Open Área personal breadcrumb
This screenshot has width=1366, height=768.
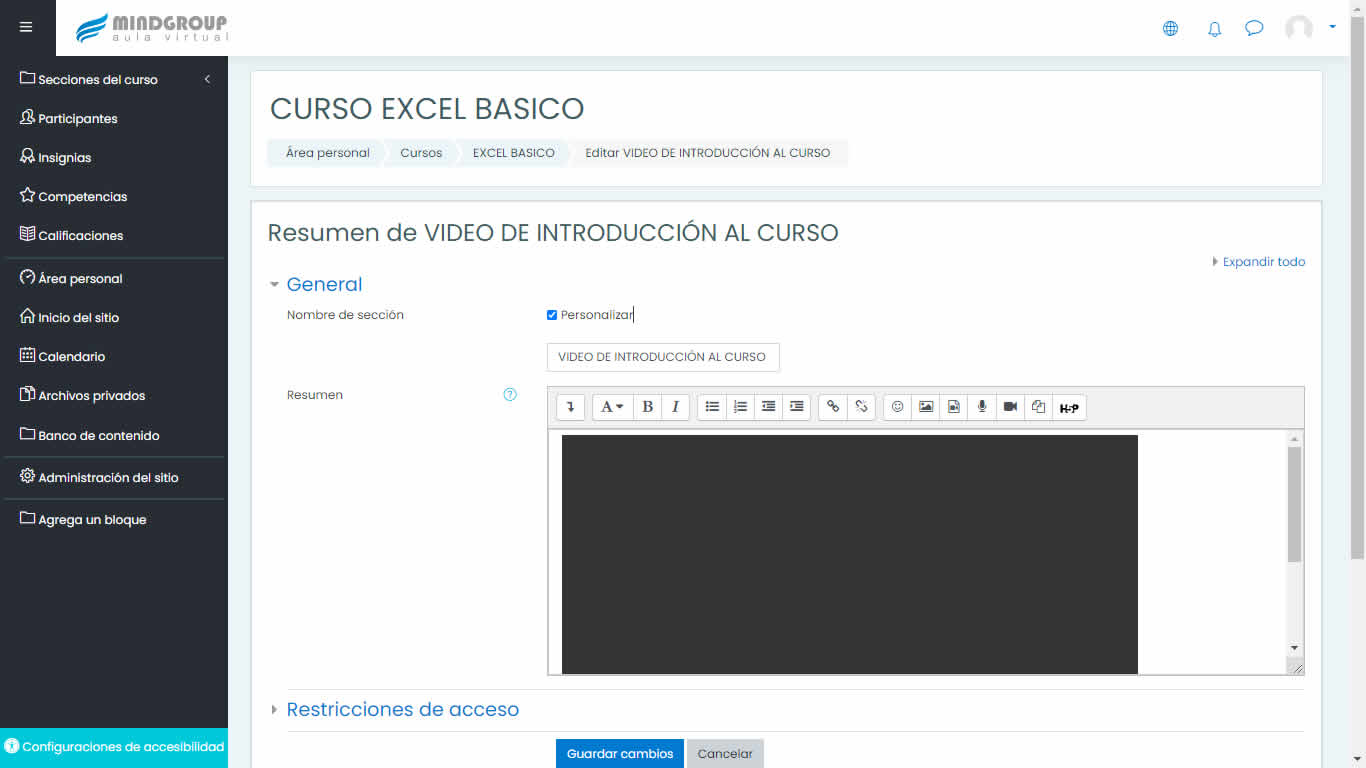[x=327, y=153]
